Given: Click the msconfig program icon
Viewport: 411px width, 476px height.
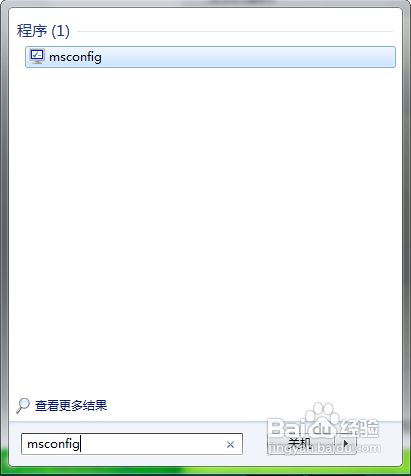Looking at the screenshot, I should [37, 57].
